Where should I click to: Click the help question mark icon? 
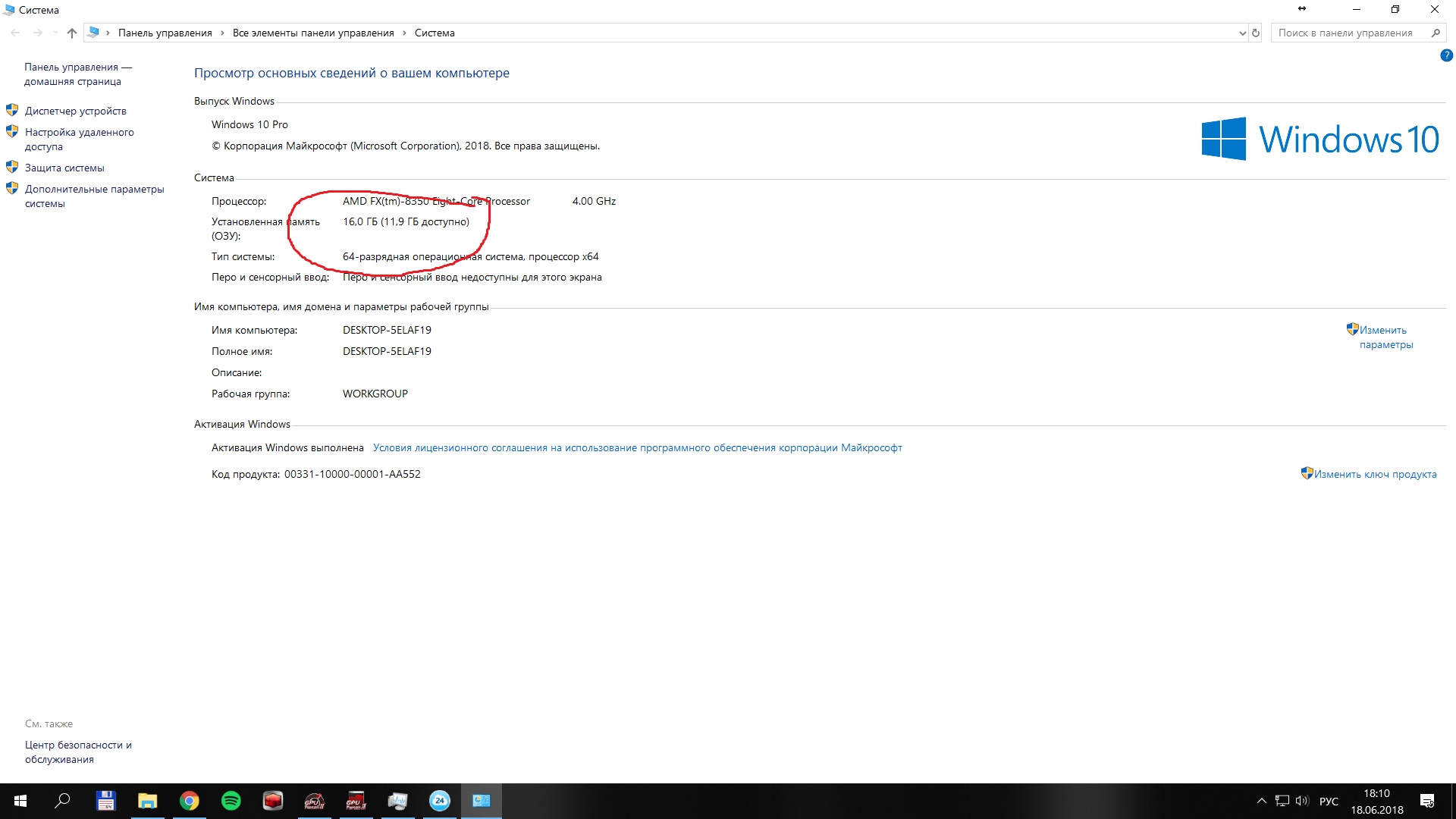(1446, 55)
